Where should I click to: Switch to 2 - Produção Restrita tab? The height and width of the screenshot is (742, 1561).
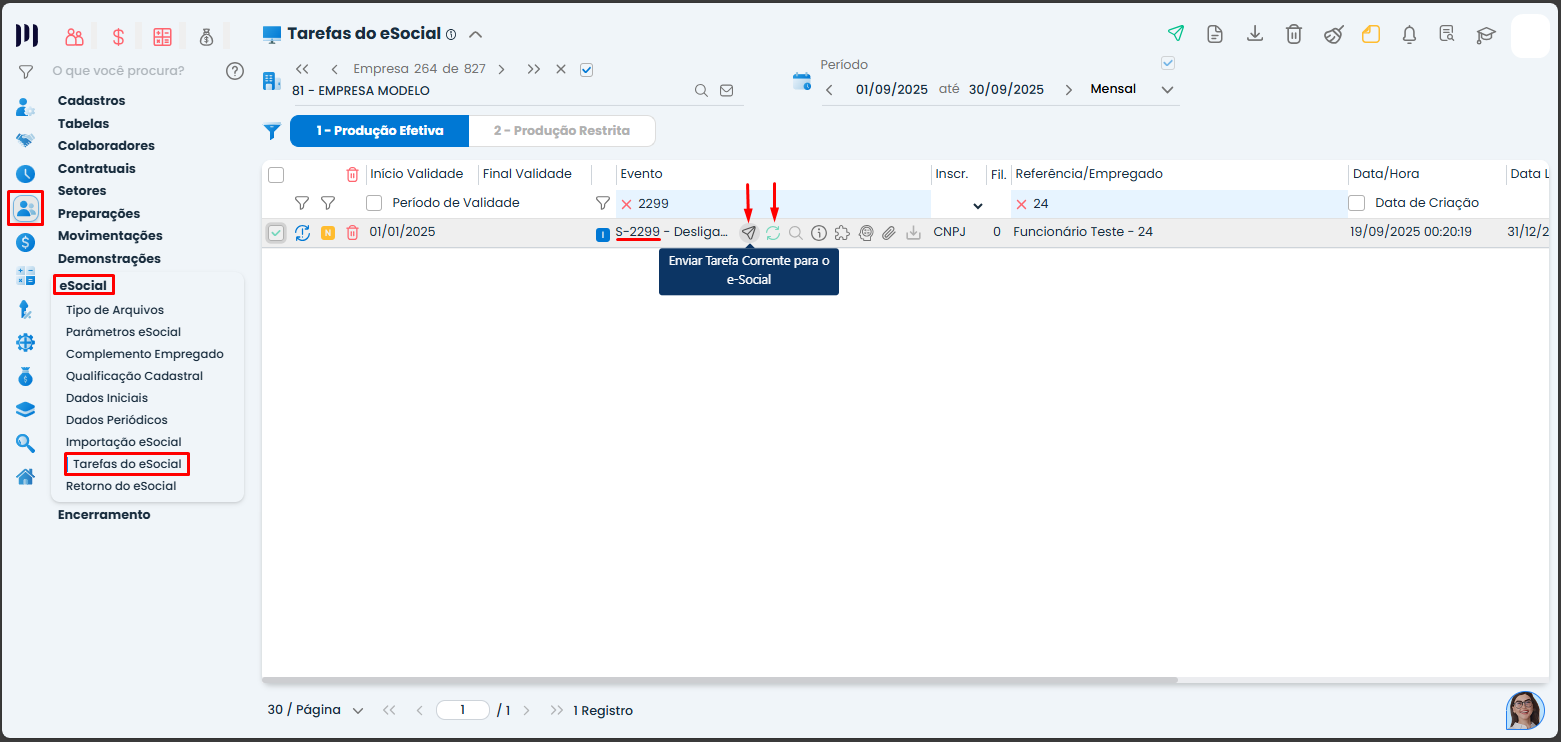point(561,131)
